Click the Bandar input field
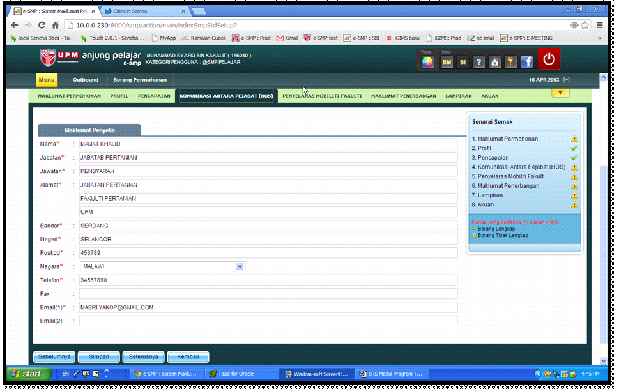 pyautogui.click(x=268, y=225)
